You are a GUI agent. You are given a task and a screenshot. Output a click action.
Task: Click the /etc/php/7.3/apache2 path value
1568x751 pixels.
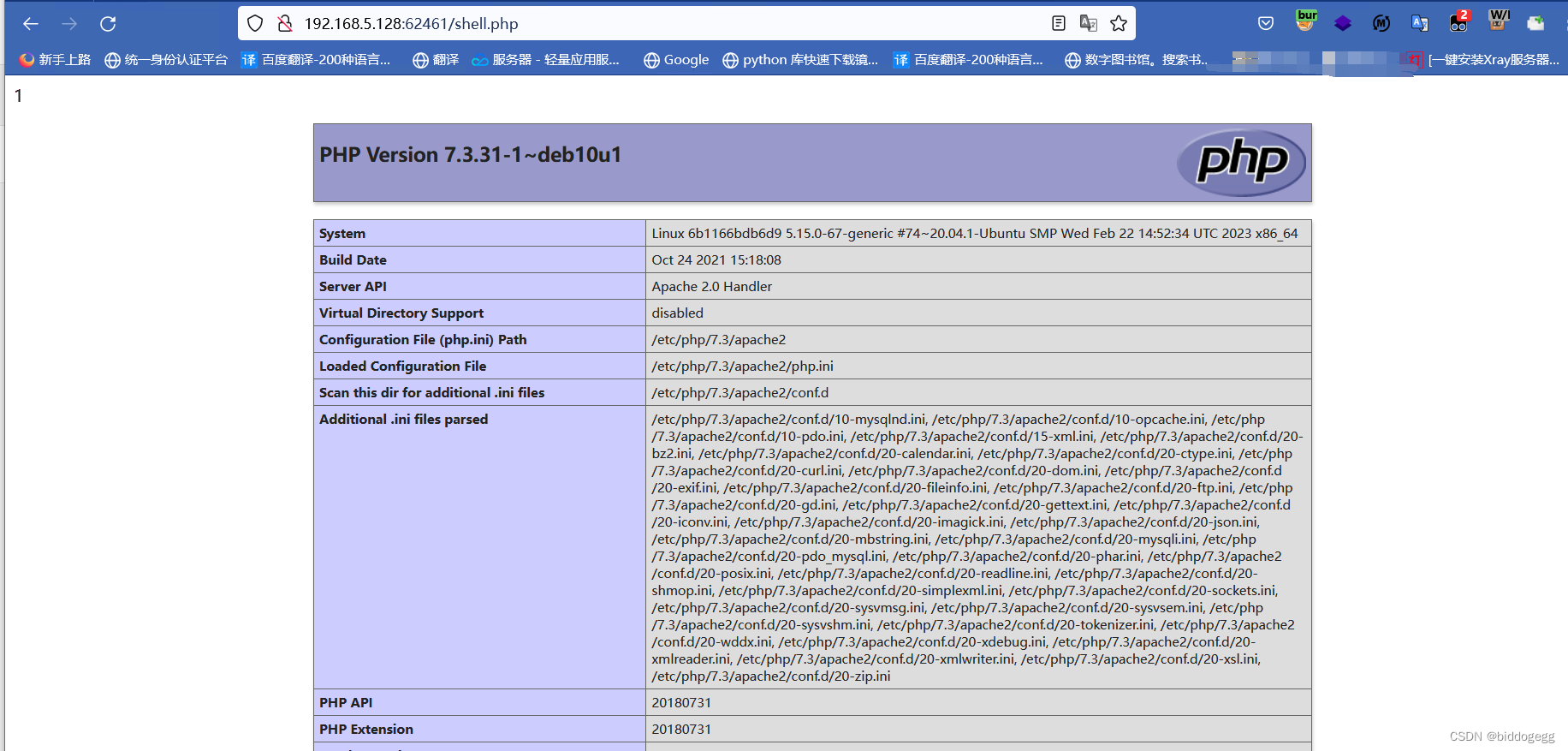(x=719, y=340)
